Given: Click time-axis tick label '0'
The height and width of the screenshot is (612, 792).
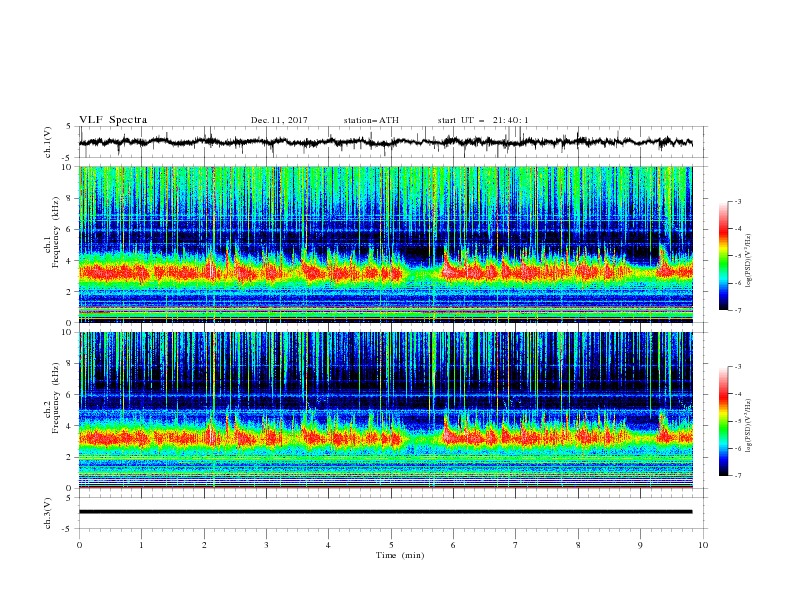Looking at the screenshot, I should pos(79,545).
